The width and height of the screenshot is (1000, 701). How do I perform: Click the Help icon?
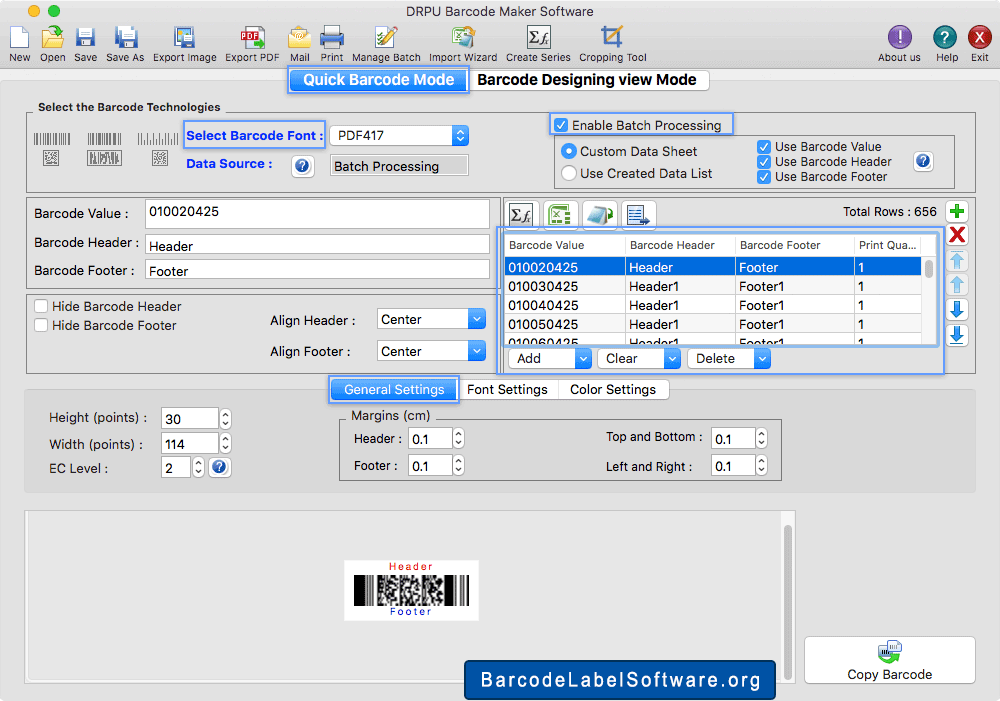point(945,38)
